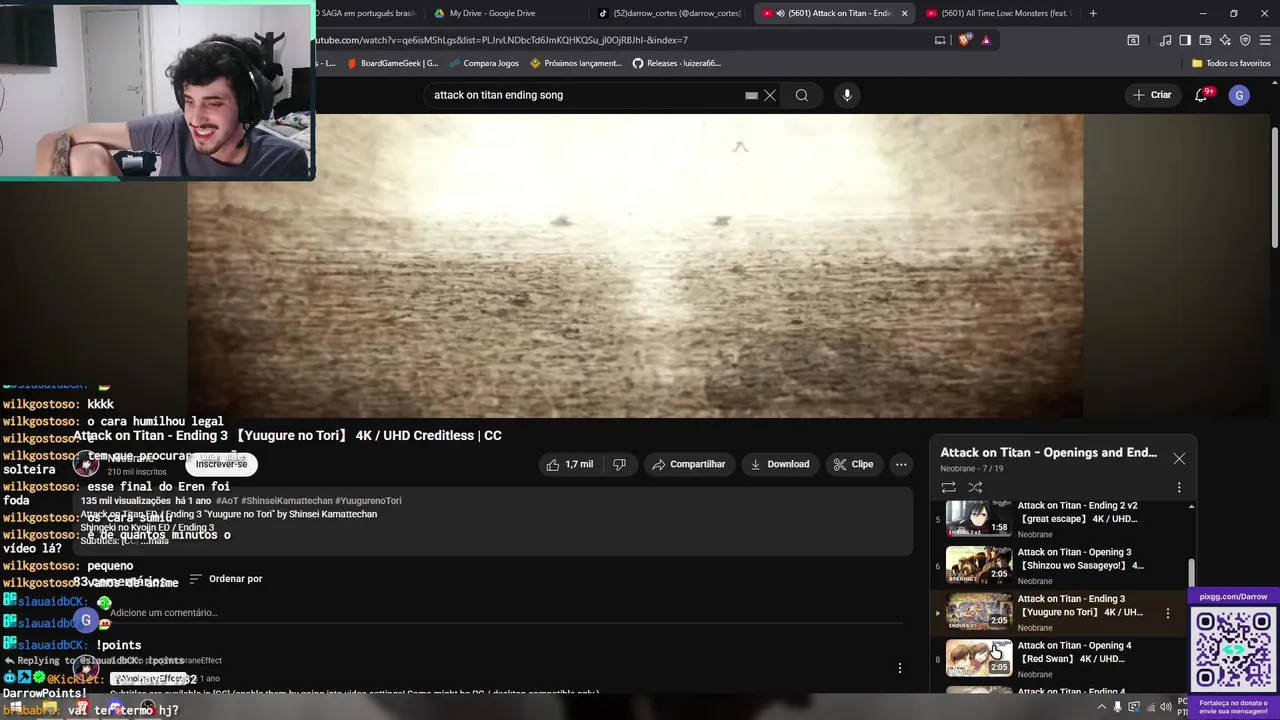Start voice search with microphone icon
This screenshot has height=720, width=1280.
pyautogui.click(x=847, y=95)
